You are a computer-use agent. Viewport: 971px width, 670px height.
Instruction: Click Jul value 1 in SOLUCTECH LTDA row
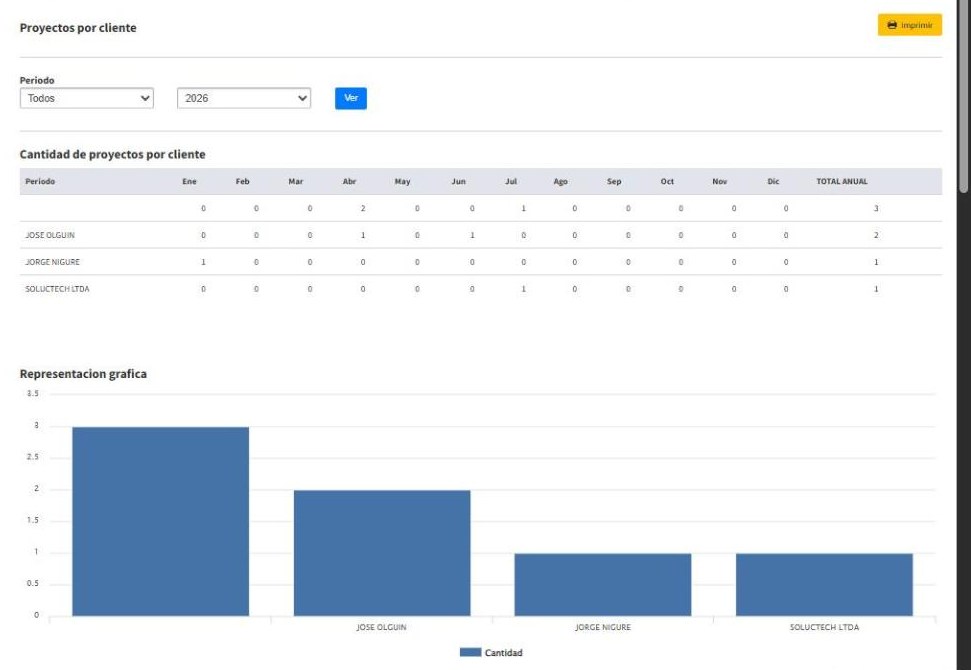(x=523, y=289)
